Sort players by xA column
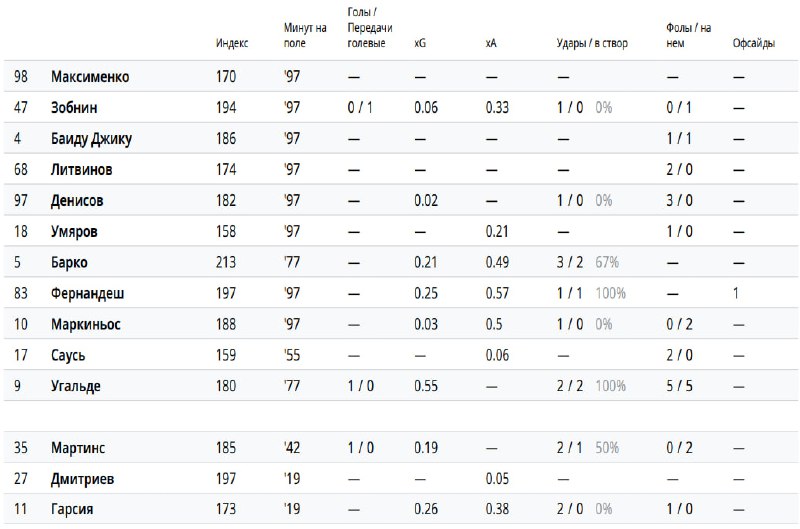800x529 pixels. [491, 44]
